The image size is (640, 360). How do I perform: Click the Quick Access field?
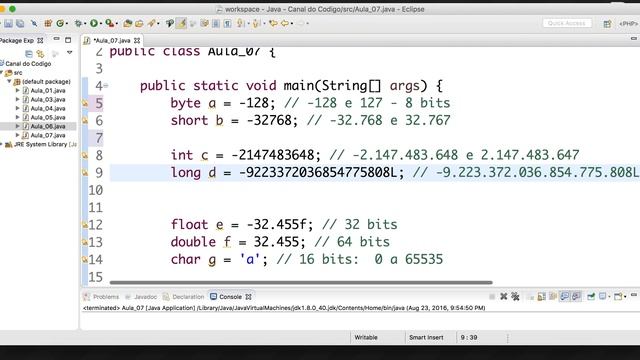pyautogui.click(x=567, y=23)
